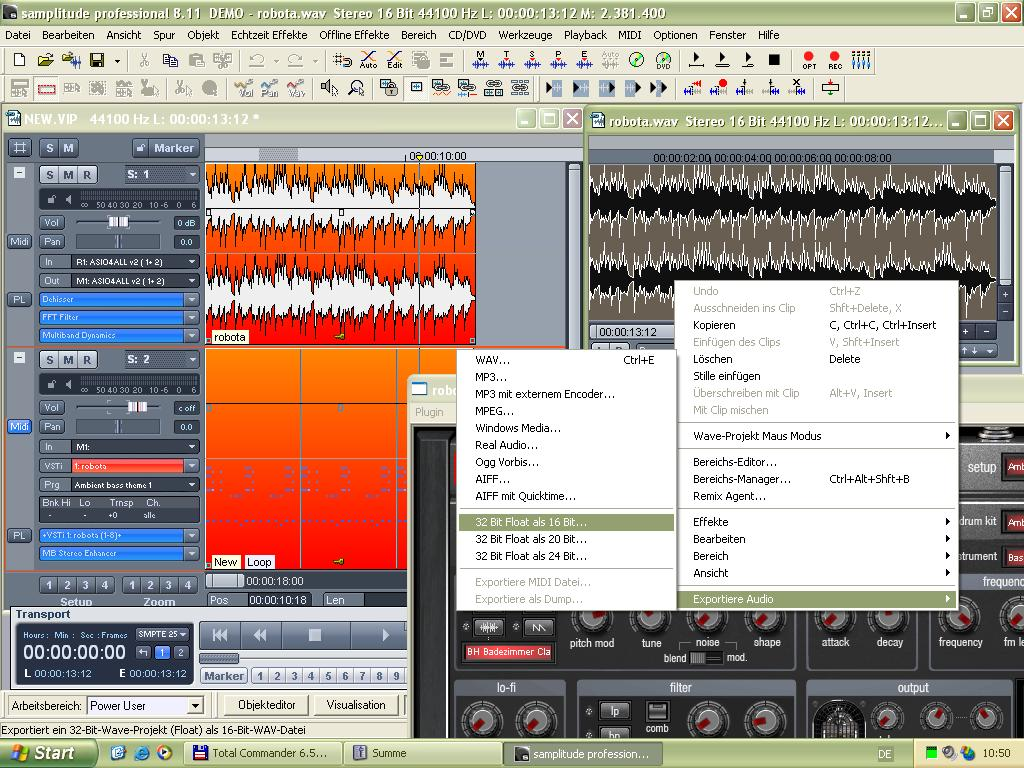This screenshot has width=1024, height=768.
Task: Click the open-with-waveform import audio icon
Action: pos(71,61)
